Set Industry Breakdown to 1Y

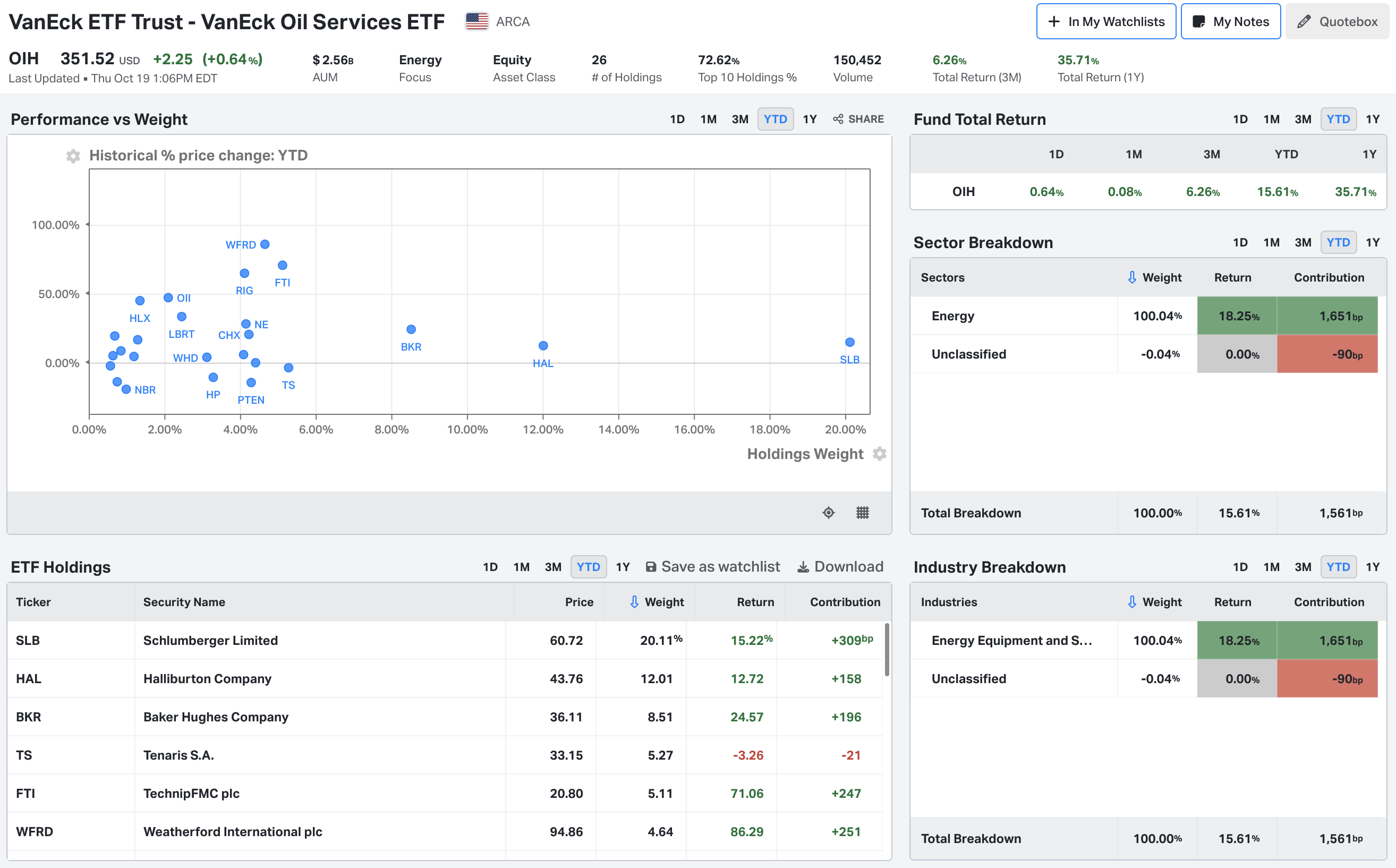1373,567
